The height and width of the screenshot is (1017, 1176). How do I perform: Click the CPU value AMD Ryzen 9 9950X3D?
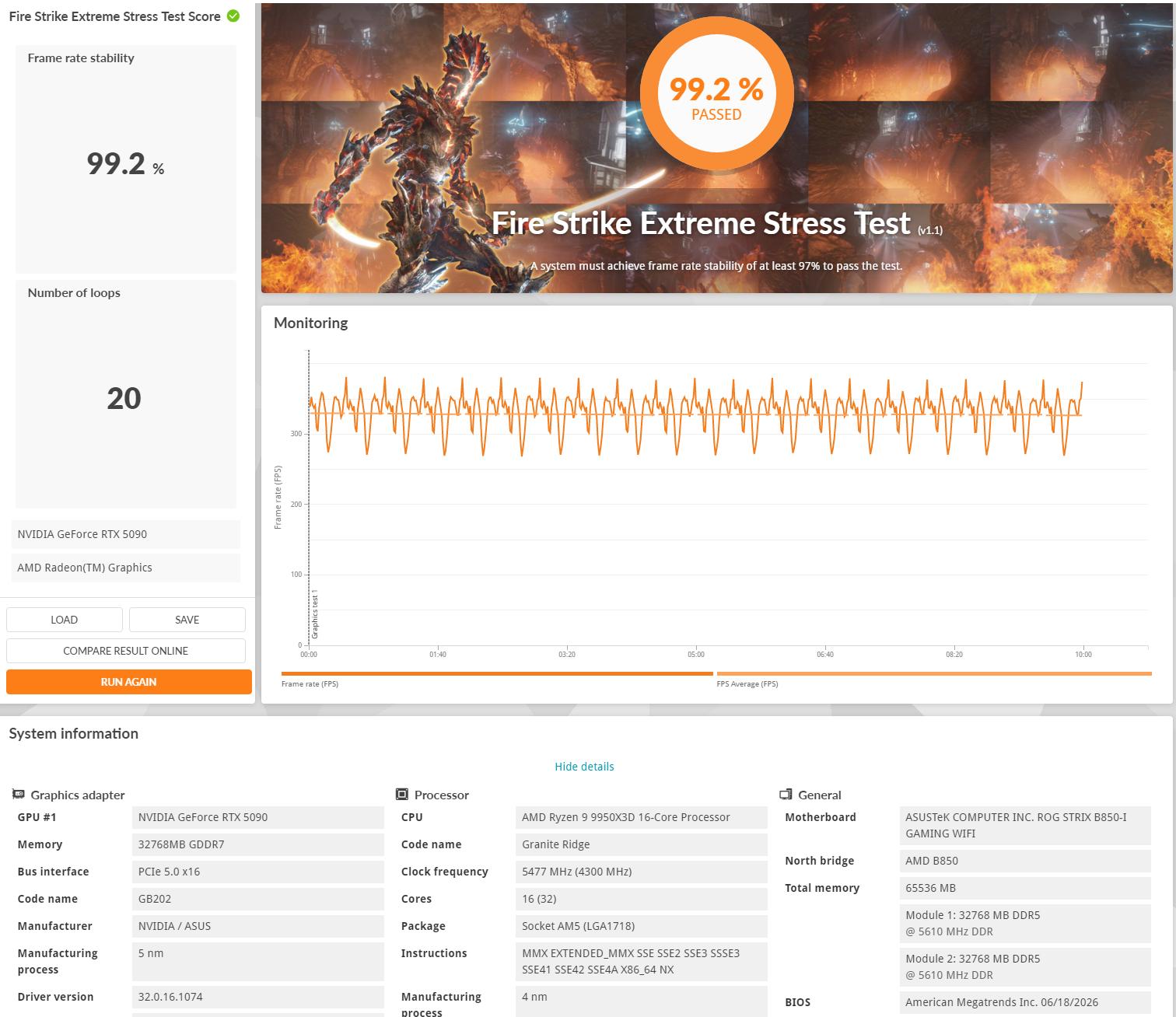642,817
